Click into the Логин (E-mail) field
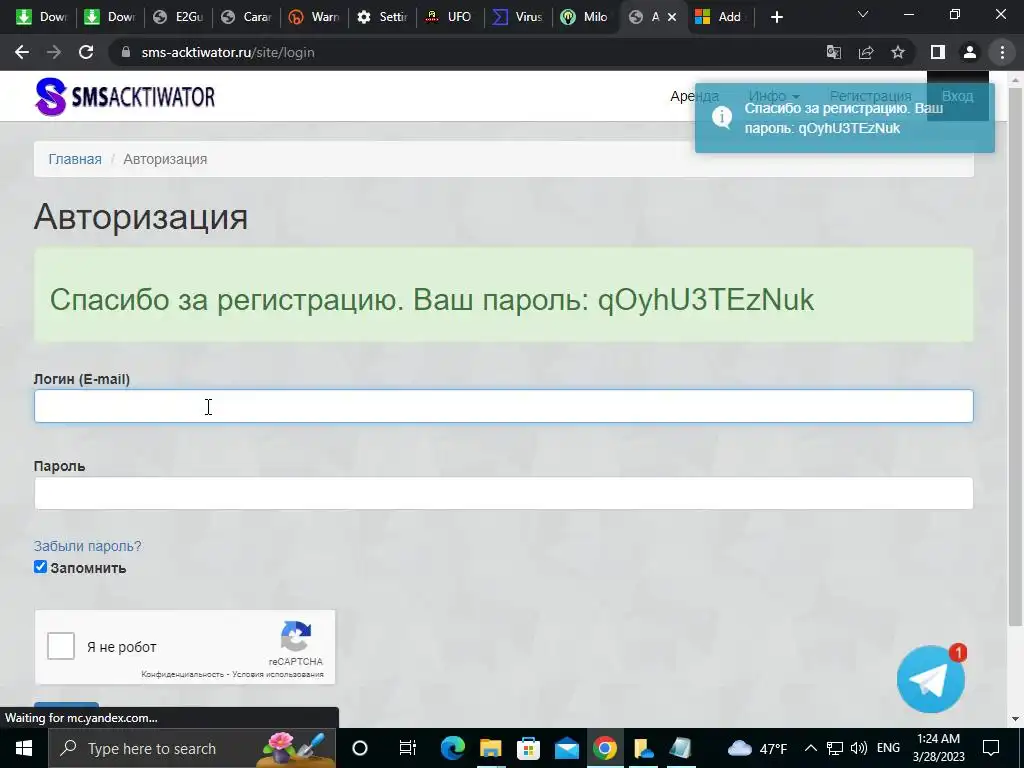The height and width of the screenshot is (768, 1024). point(504,406)
